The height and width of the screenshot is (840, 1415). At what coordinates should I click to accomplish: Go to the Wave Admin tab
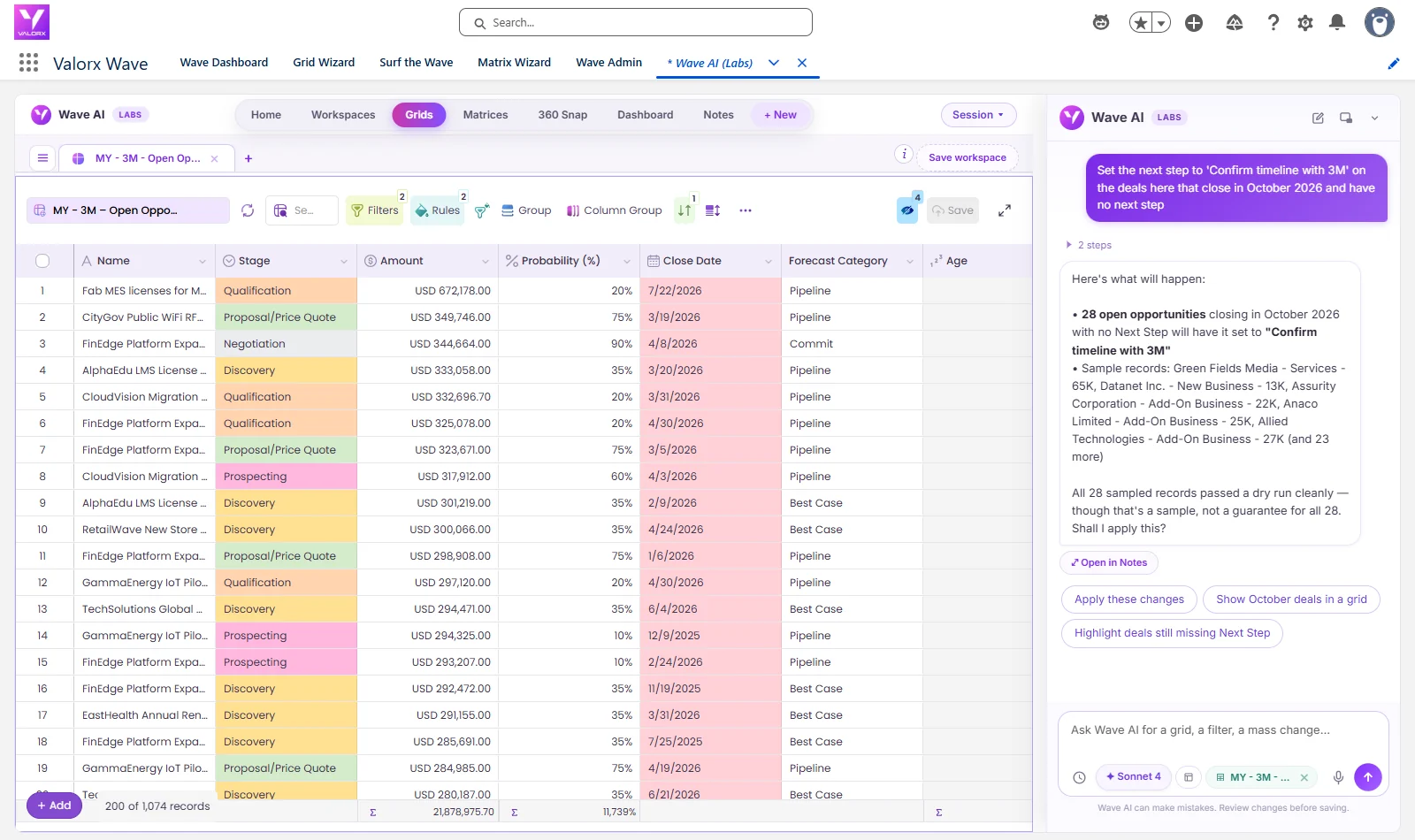click(x=608, y=63)
